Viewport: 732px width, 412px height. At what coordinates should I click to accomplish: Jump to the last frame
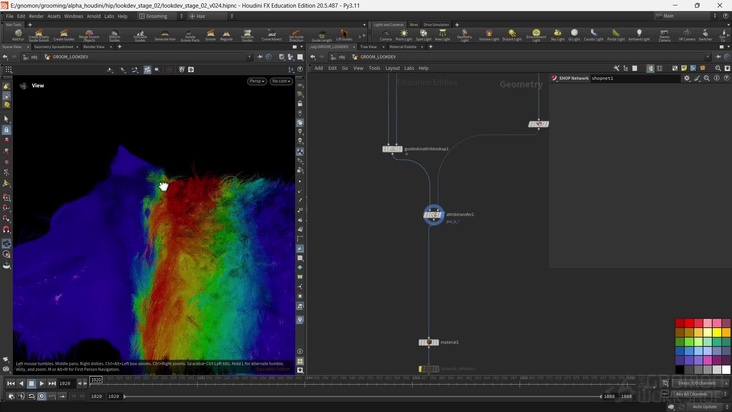click(52, 384)
